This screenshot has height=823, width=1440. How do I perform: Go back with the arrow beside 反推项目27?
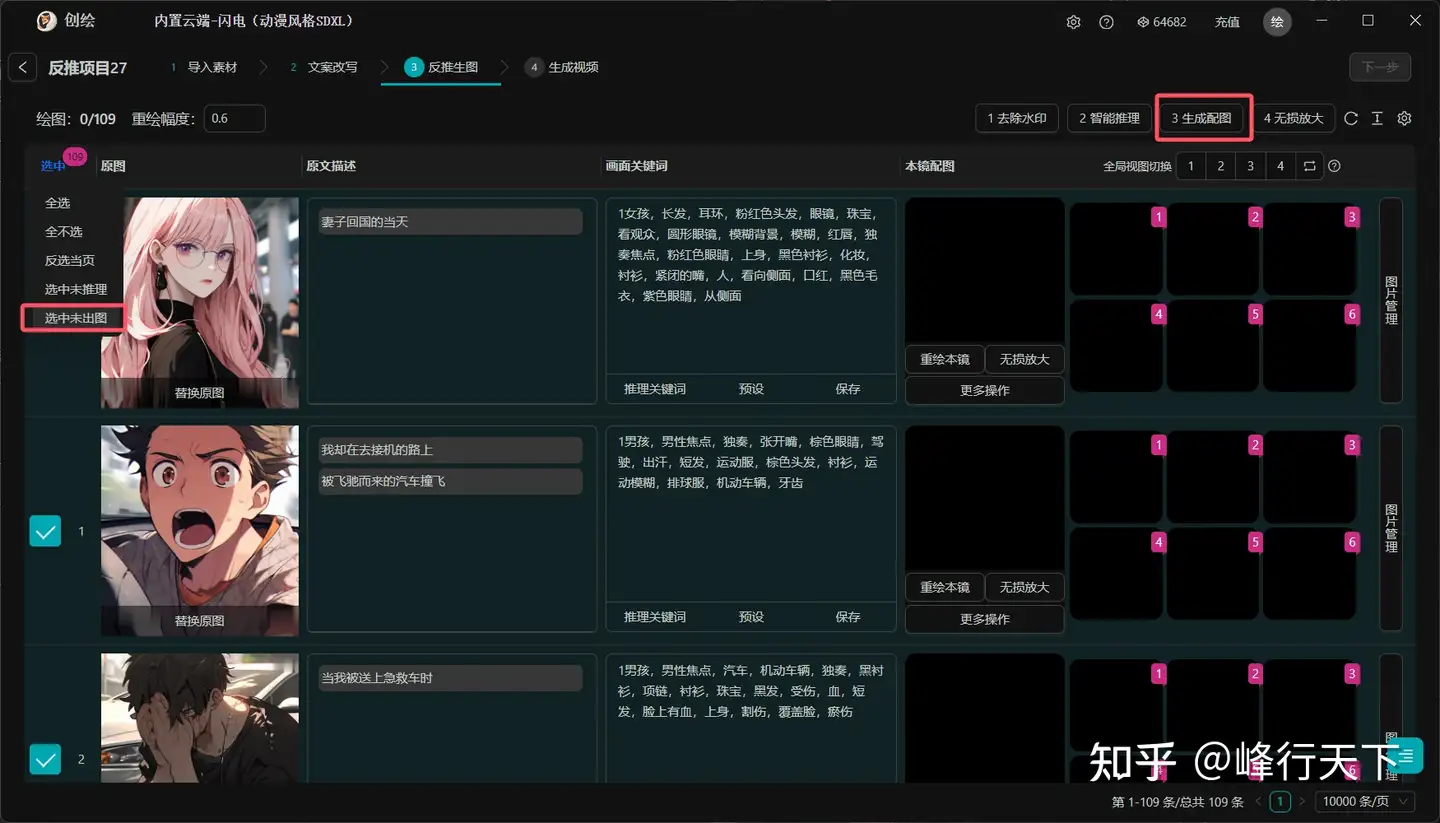coord(22,67)
